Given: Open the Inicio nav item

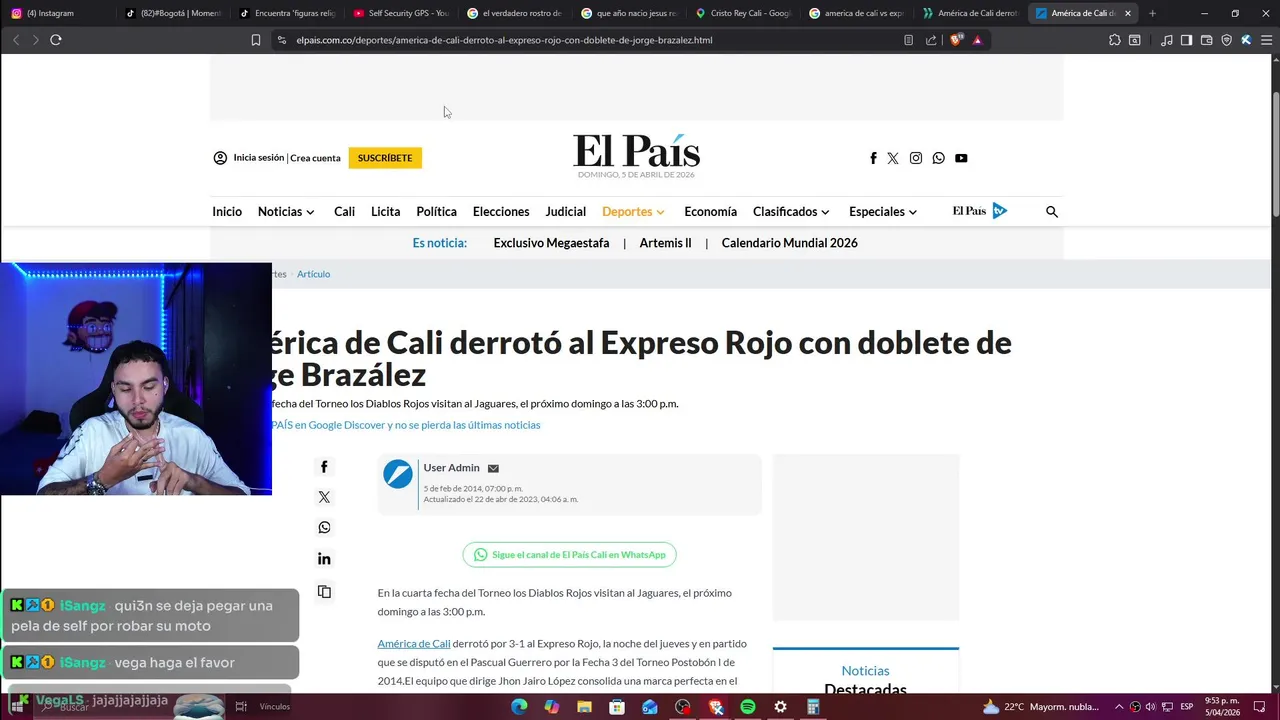Looking at the screenshot, I should pos(227,212).
